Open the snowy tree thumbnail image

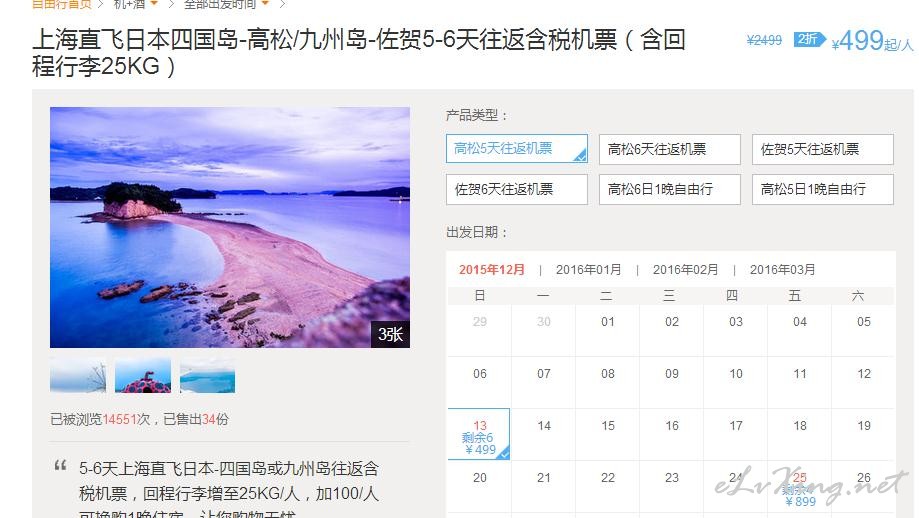pyautogui.click(x=78, y=376)
